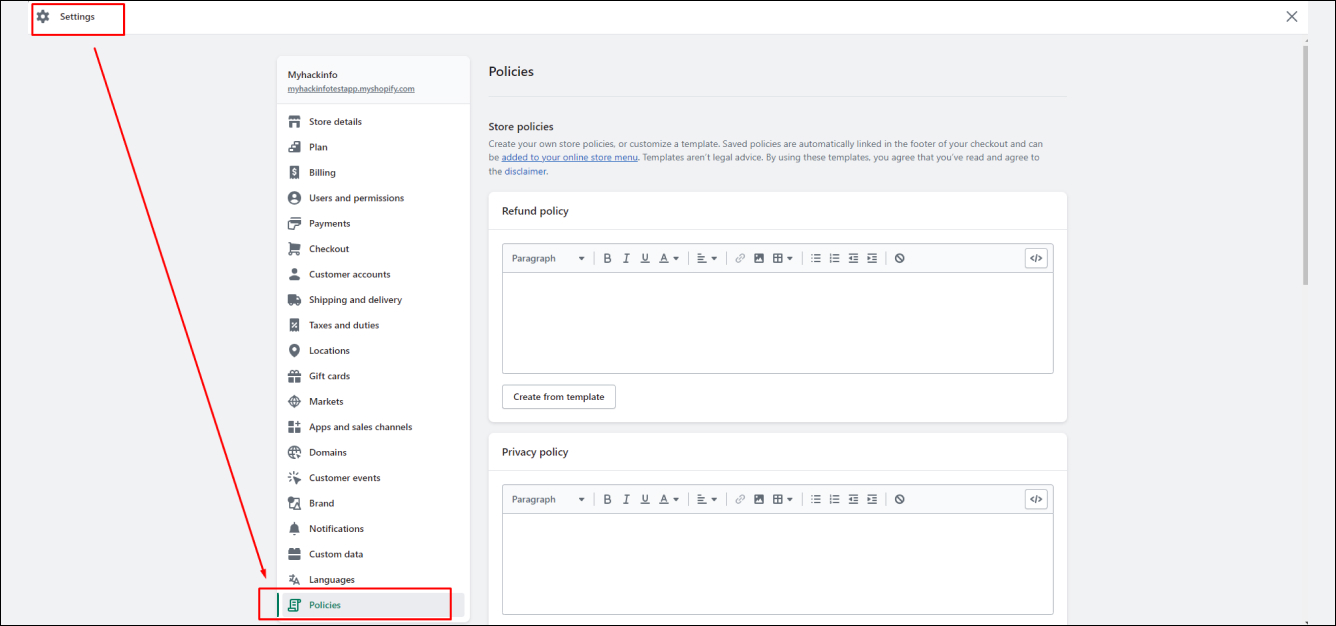This screenshot has height=626, width=1336.
Task: Open the disclaimer link
Action: point(525,171)
